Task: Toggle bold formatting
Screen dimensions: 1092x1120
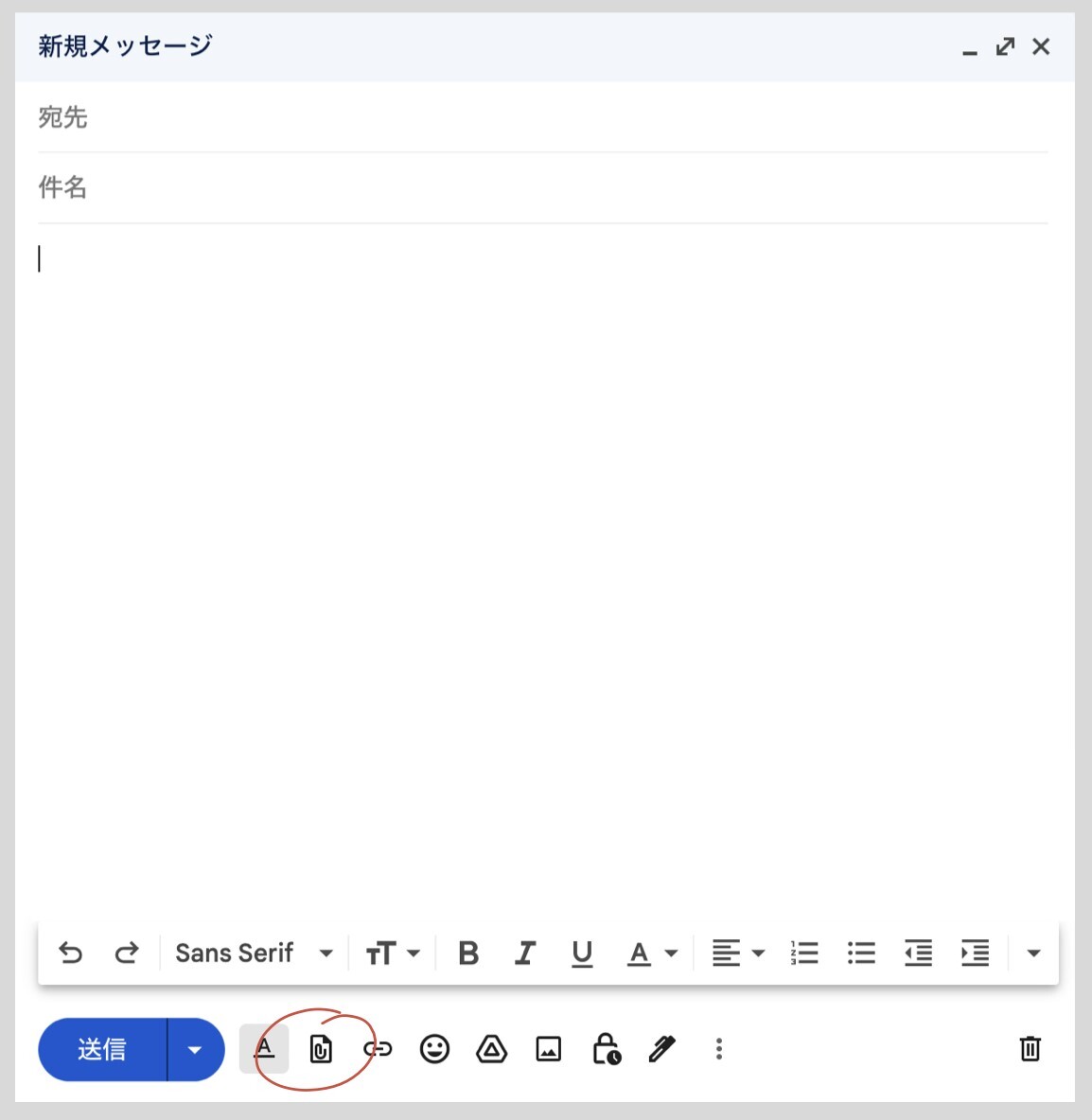Action: [x=467, y=953]
